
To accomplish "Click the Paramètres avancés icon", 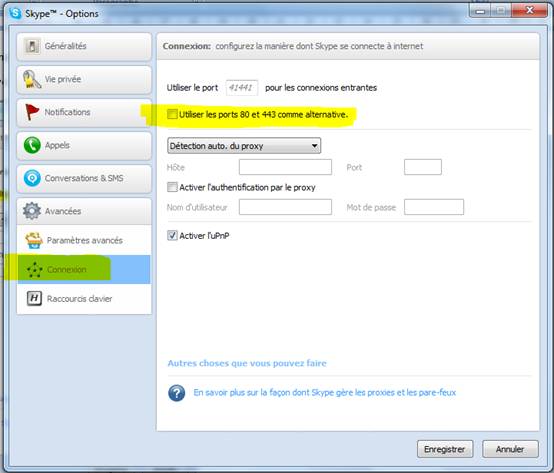I will (34, 240).
